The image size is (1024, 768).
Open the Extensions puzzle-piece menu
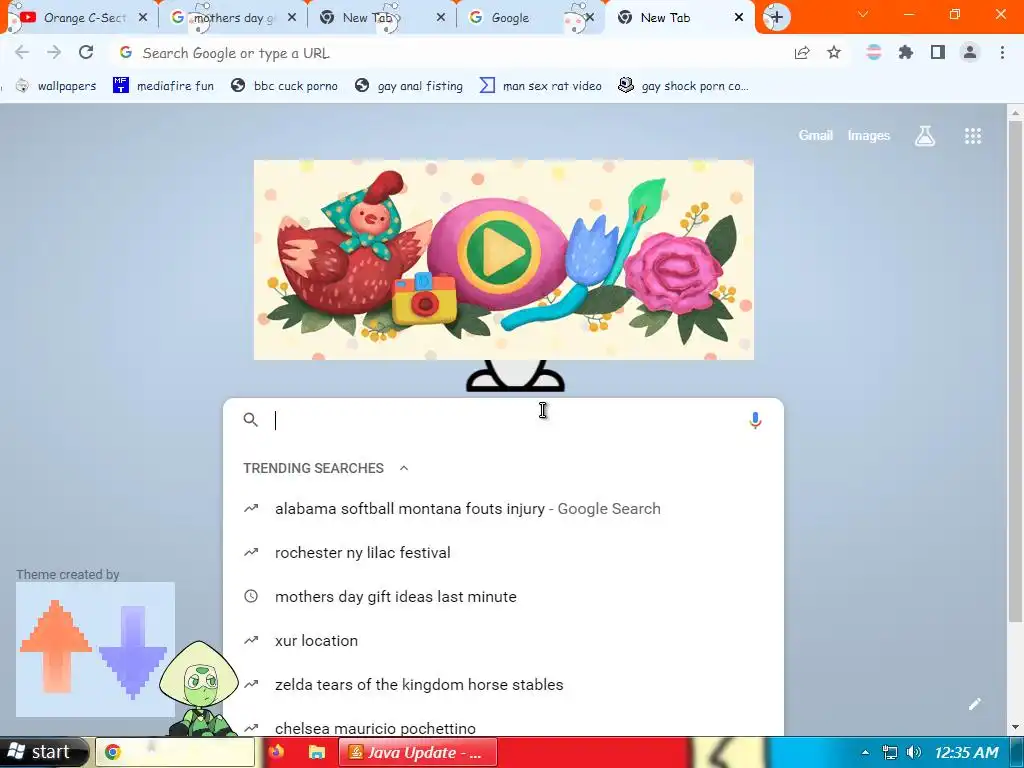pyautogui.click(x=905, y=52)
